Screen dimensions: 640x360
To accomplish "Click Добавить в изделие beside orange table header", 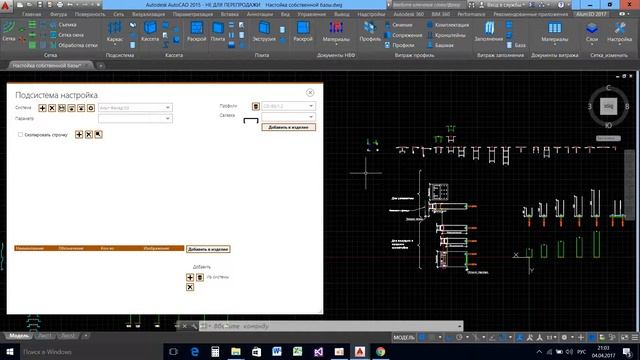I will coord(208,249).
